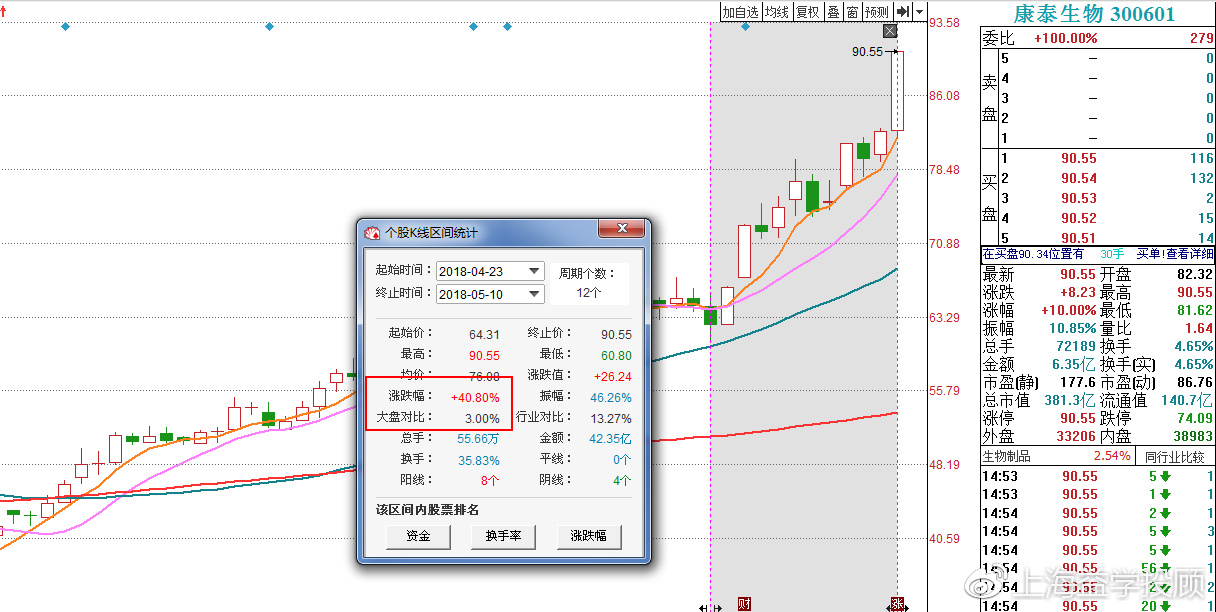Open the 同行业比较 industry comparison link
Screen dimensions: 1216x612
[x=1177, y=456]
